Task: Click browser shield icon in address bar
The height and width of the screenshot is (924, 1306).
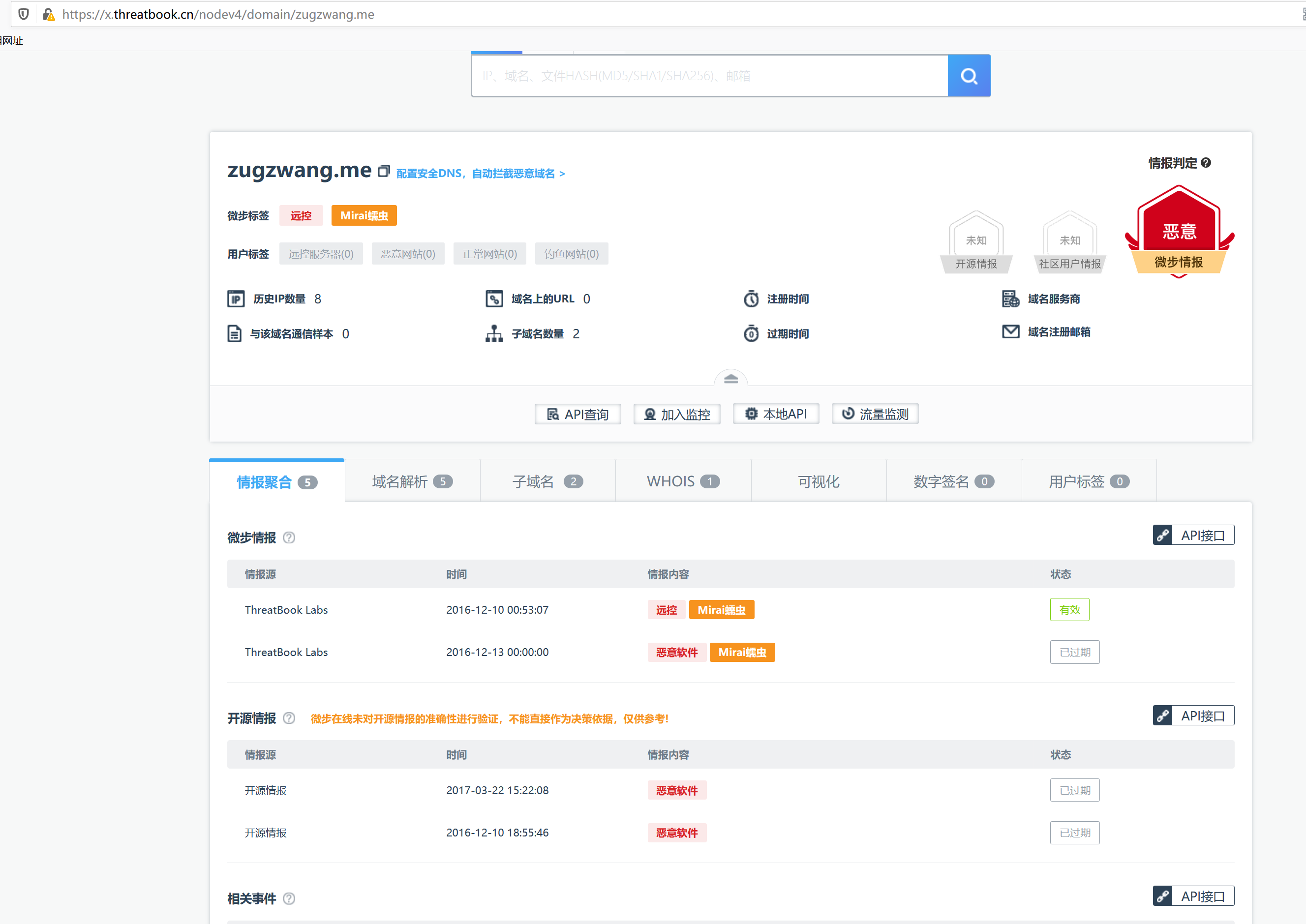Action: point(23,14)
